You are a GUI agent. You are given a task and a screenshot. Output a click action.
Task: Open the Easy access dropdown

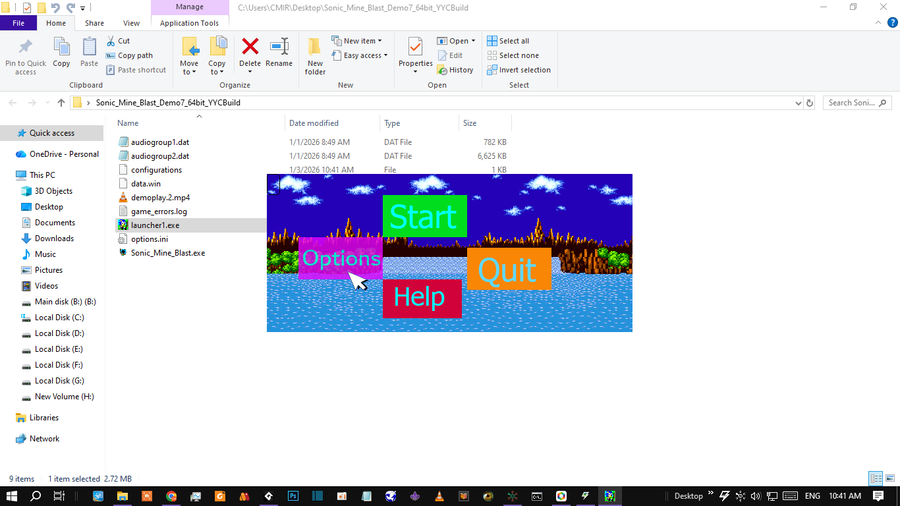[359, 55]
